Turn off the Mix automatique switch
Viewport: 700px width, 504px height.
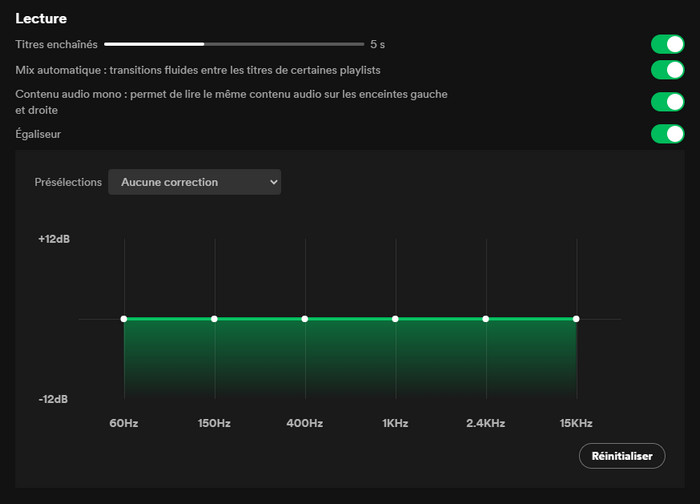(667, 70)
